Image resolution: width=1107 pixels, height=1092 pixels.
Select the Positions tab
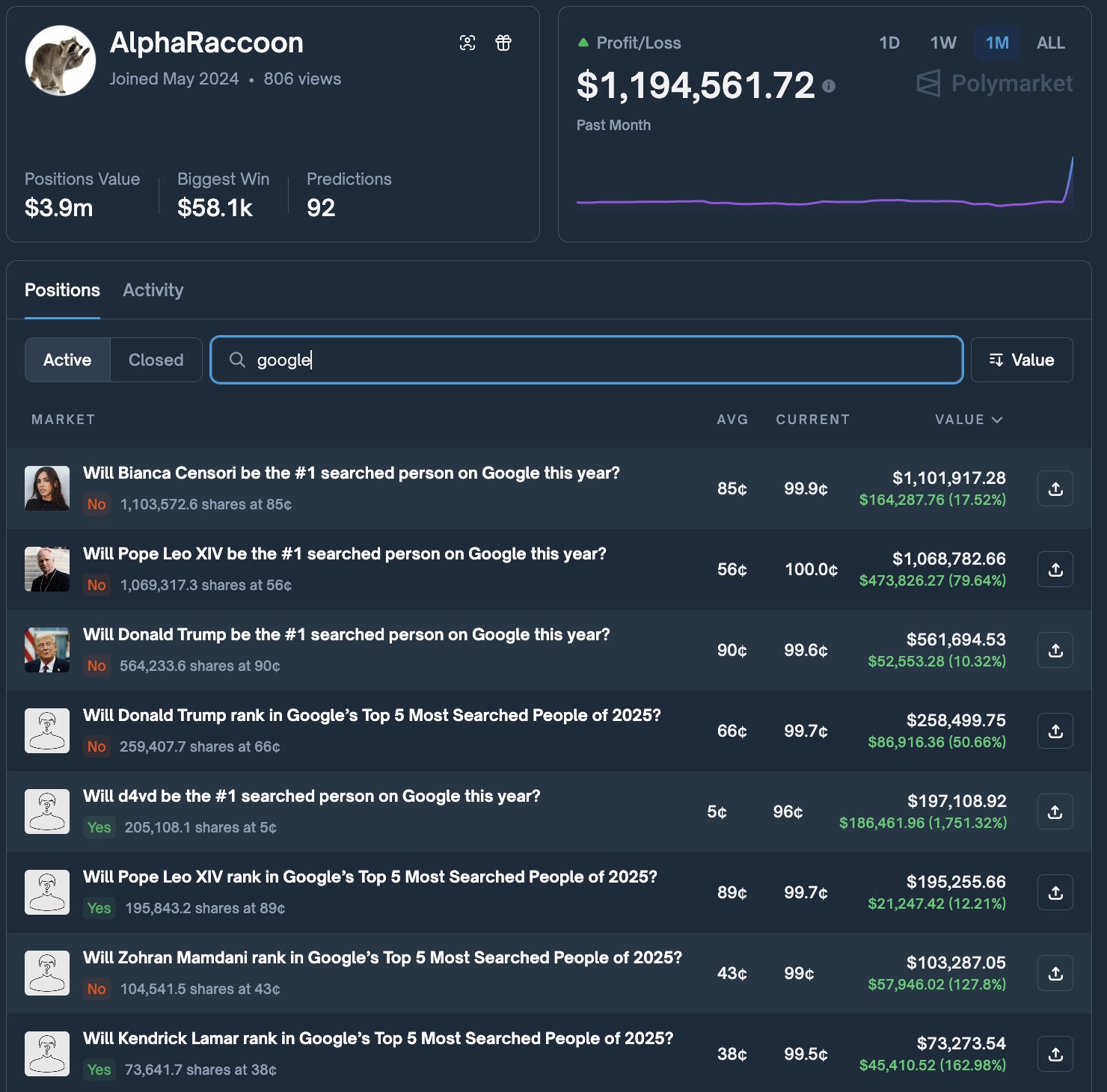[x=62, y=290]
